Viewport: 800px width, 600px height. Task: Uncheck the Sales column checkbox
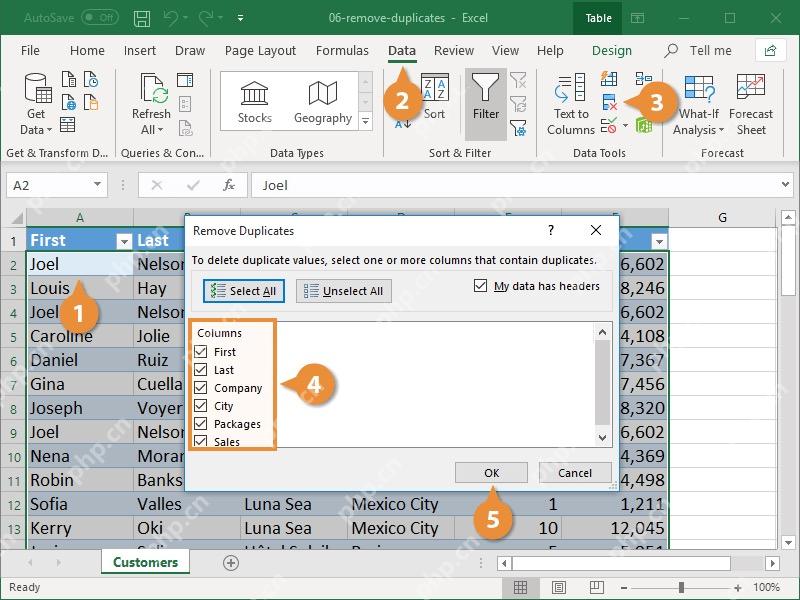click(201, 441)
